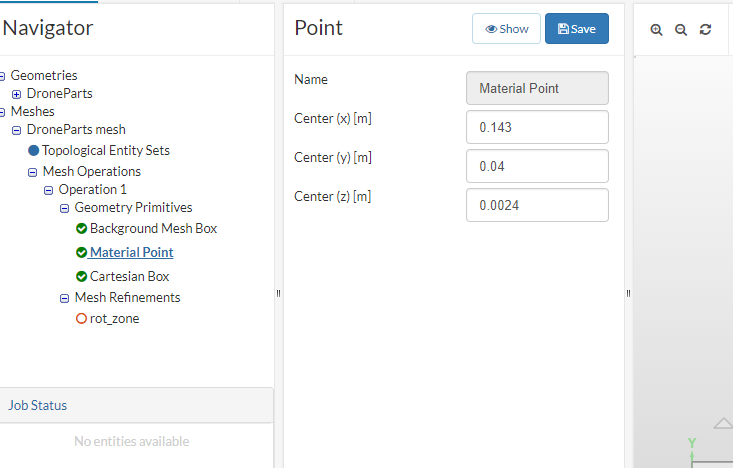The height and width of the screenshot is (468, 733).
Task: Collapse the Operation 1 node
Action: click(x=49, y=189)
